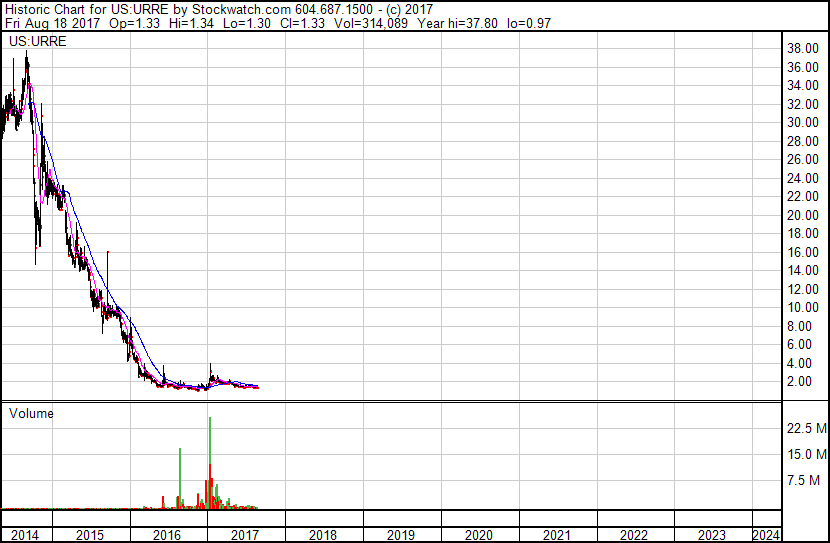Select the 2018 year marker on the timeline

pos(323,535)
